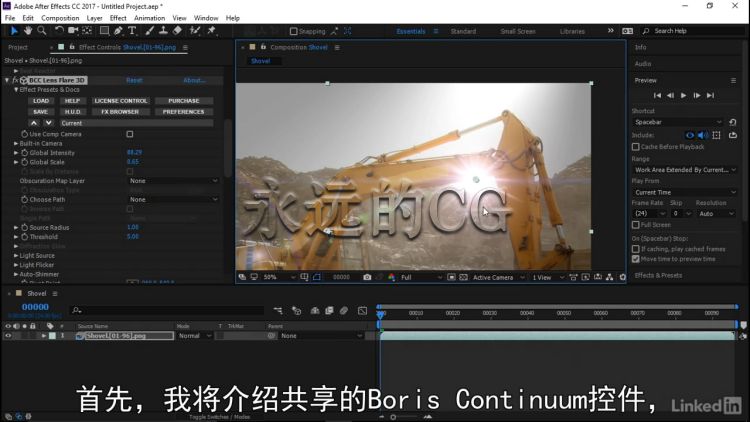Open the Composition menu
750x422 pixels.
point(60,18)
